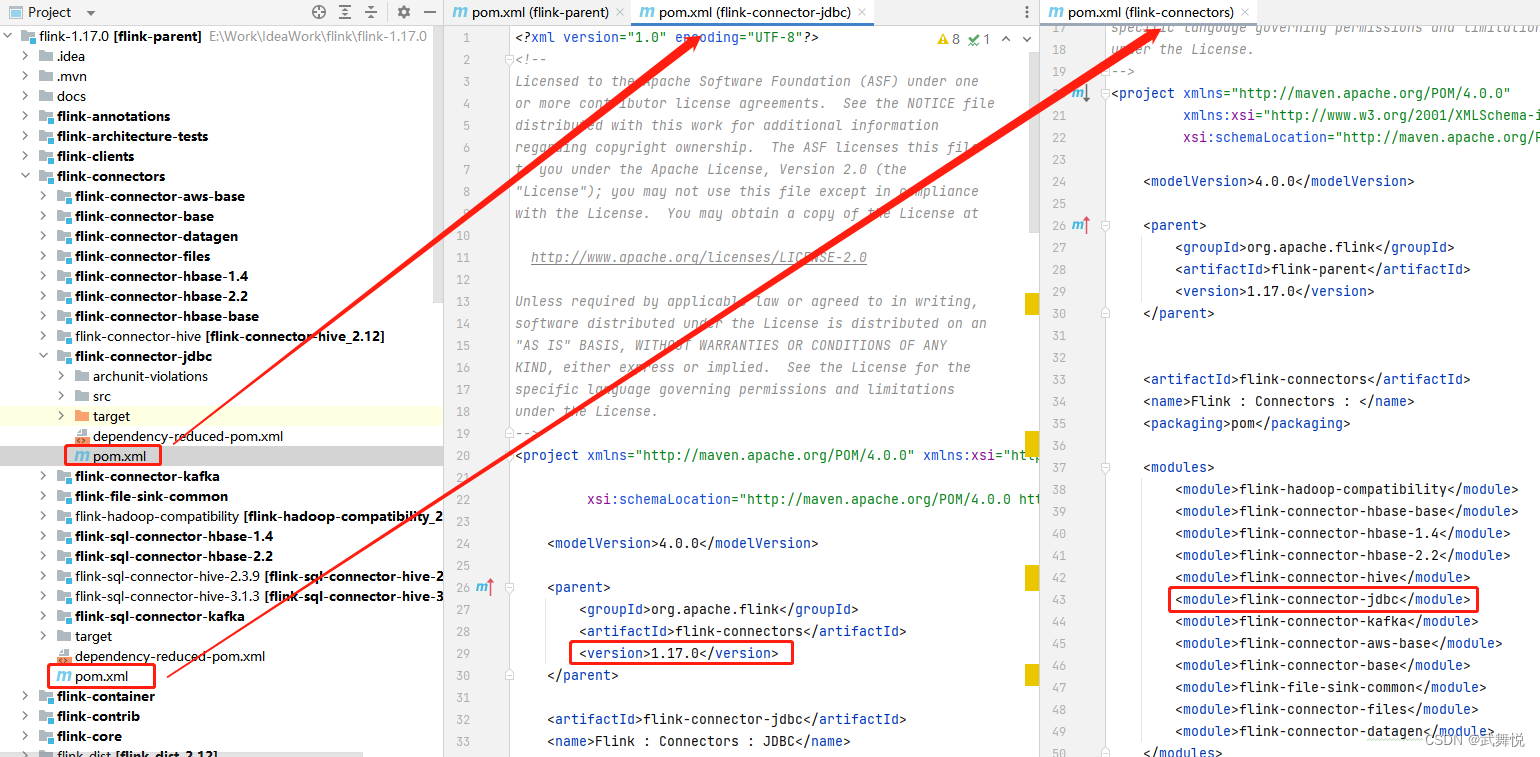Select dependency-reduced-pom.xml below flink-connectors target folder
Viewport: 1540px width, 757px height.
[x=170, y=656]
